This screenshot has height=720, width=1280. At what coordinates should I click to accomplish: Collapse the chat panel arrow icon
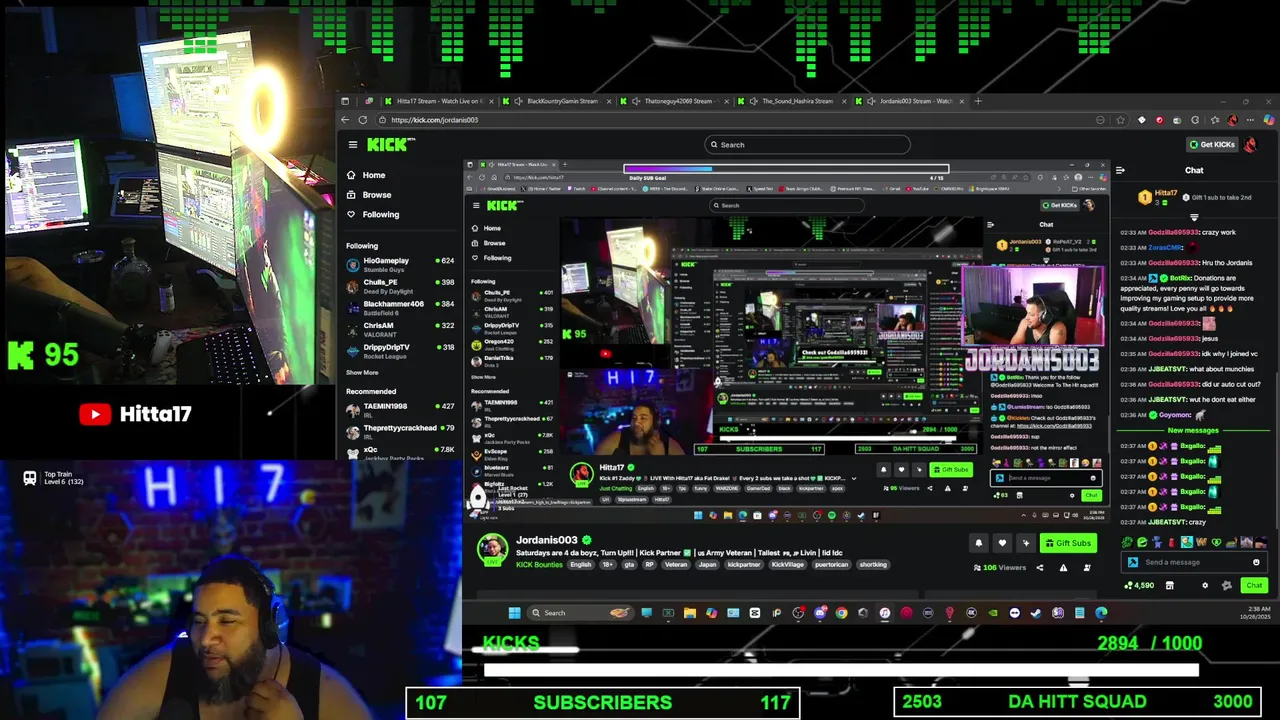(1120, 171)
